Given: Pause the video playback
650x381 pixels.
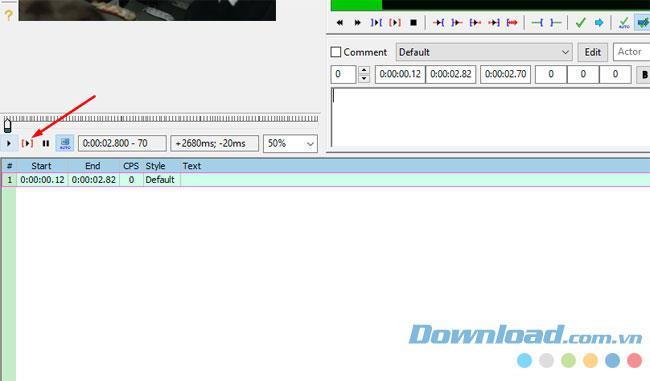Looking at the screenshot, I should click(46, 143).
